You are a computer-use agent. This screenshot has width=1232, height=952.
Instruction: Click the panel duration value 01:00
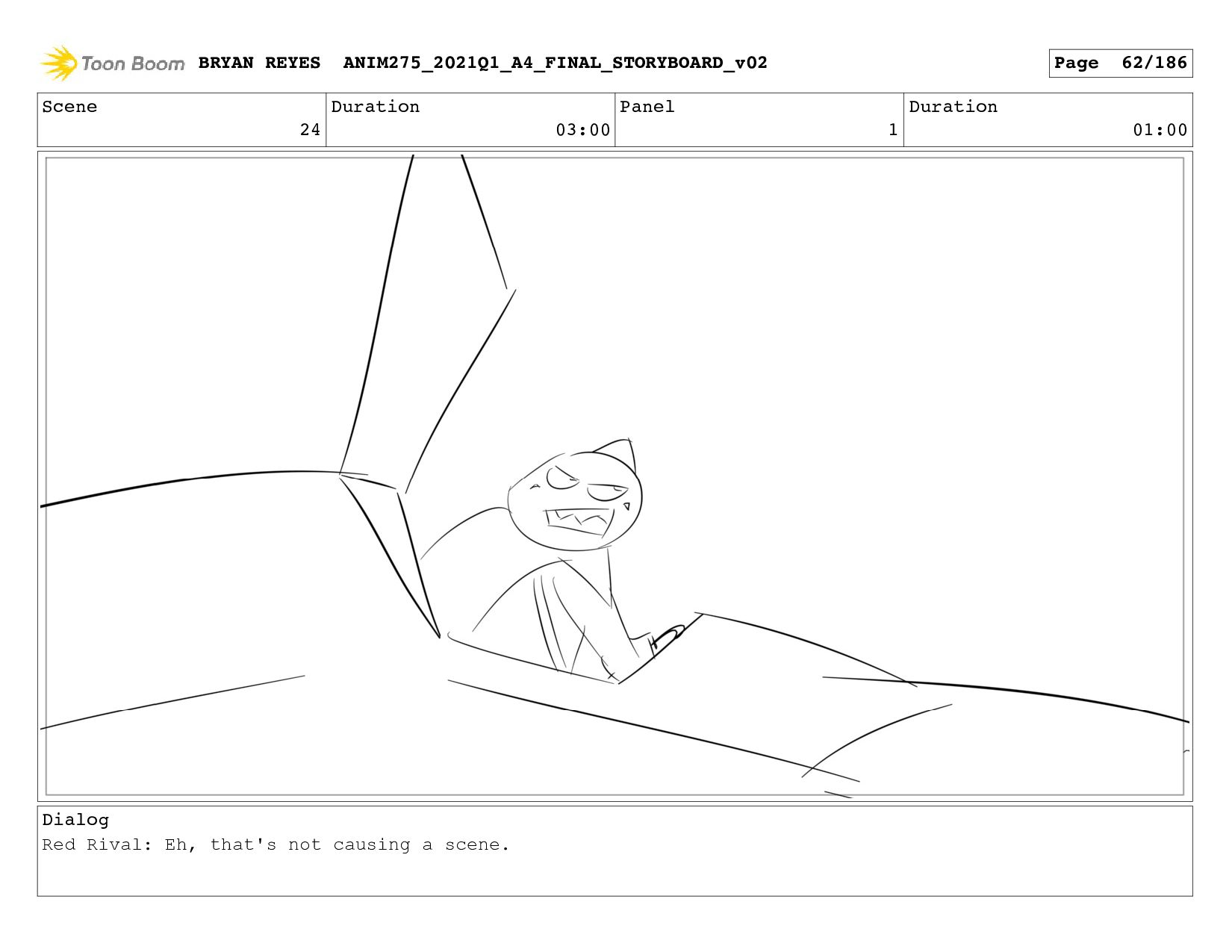pos(1160,130)
